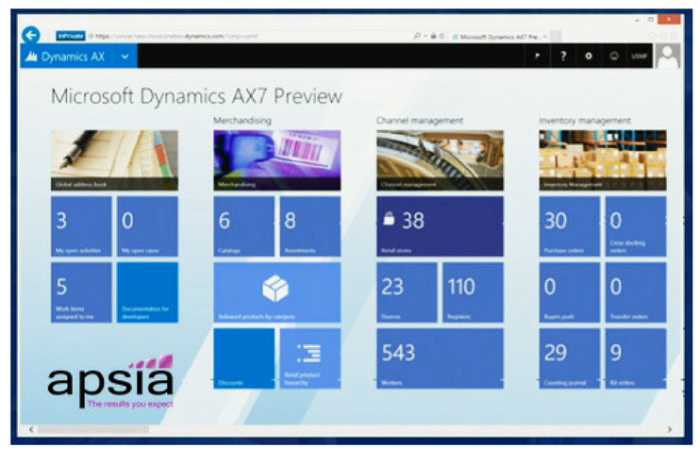This screenshot has height=464, width=700.
Task: Open the Devices tile showing 23
Action: (407, 293)
